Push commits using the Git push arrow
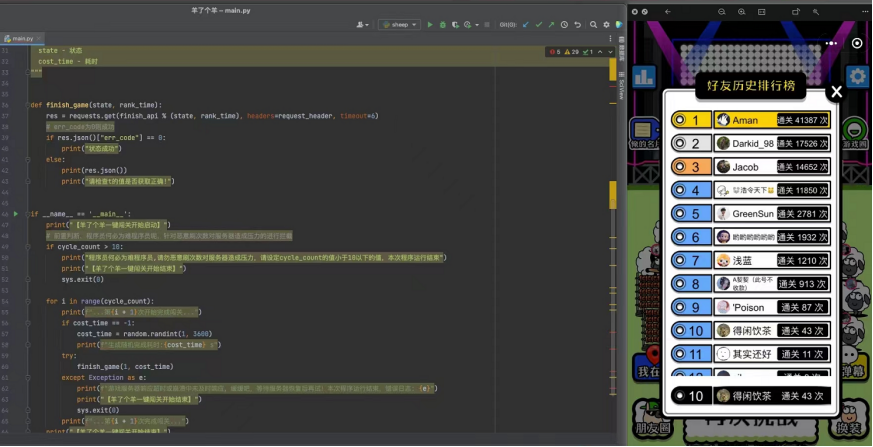 tap(551, 24)
